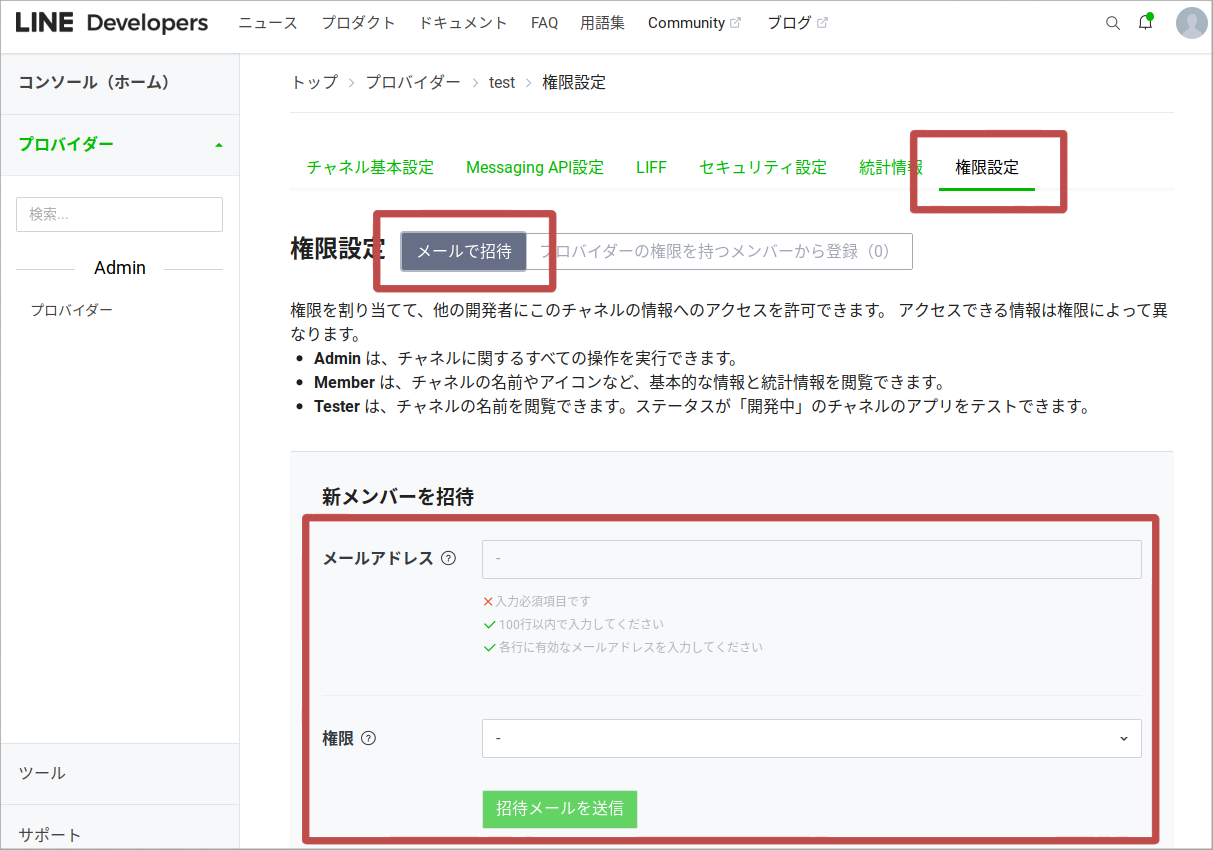Focus the sidebar 検索 search box

click(119, 214)
